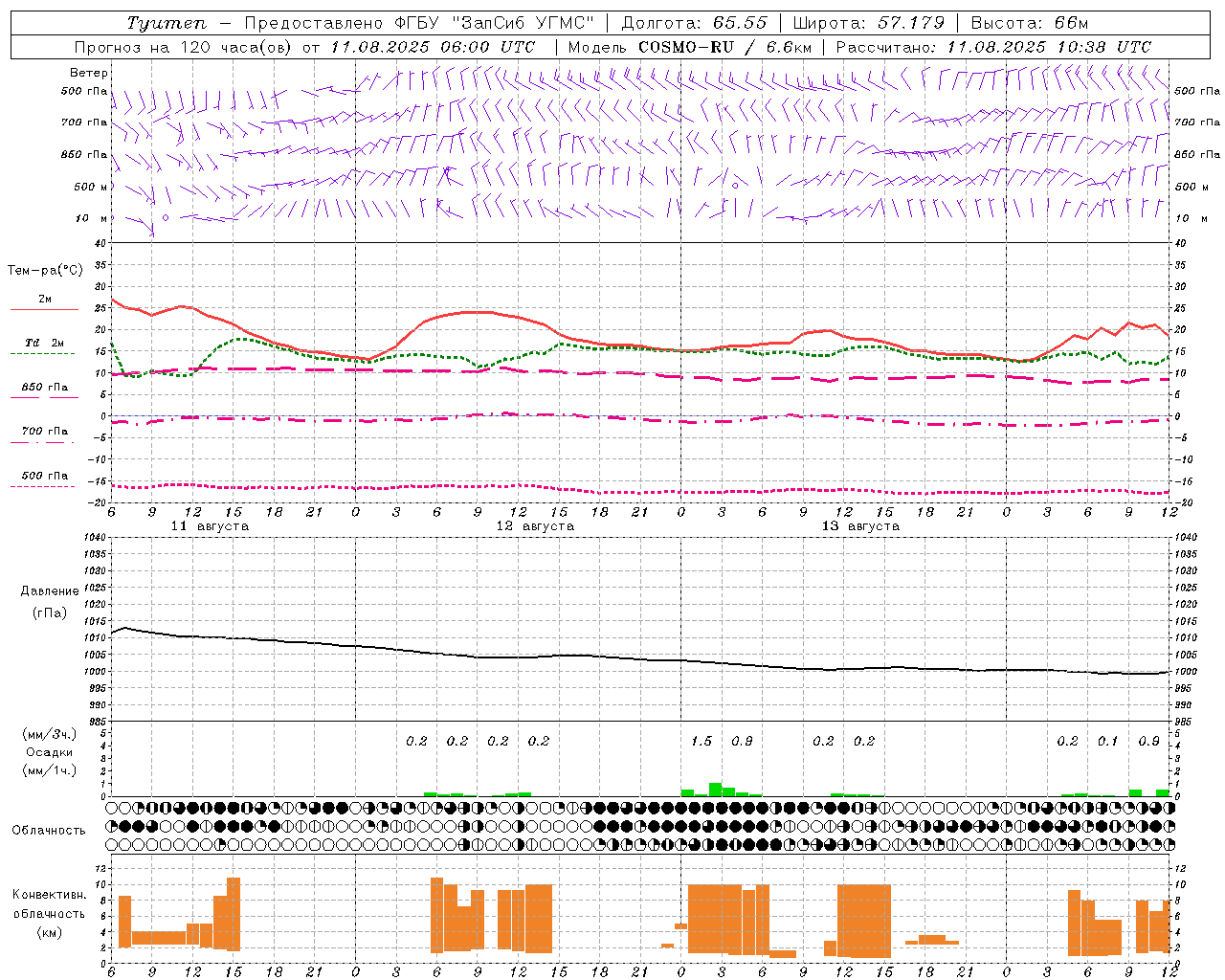Click the '13 августа' date label
This screenshot has height=980, width=1225.
click(x=860, y=526)
